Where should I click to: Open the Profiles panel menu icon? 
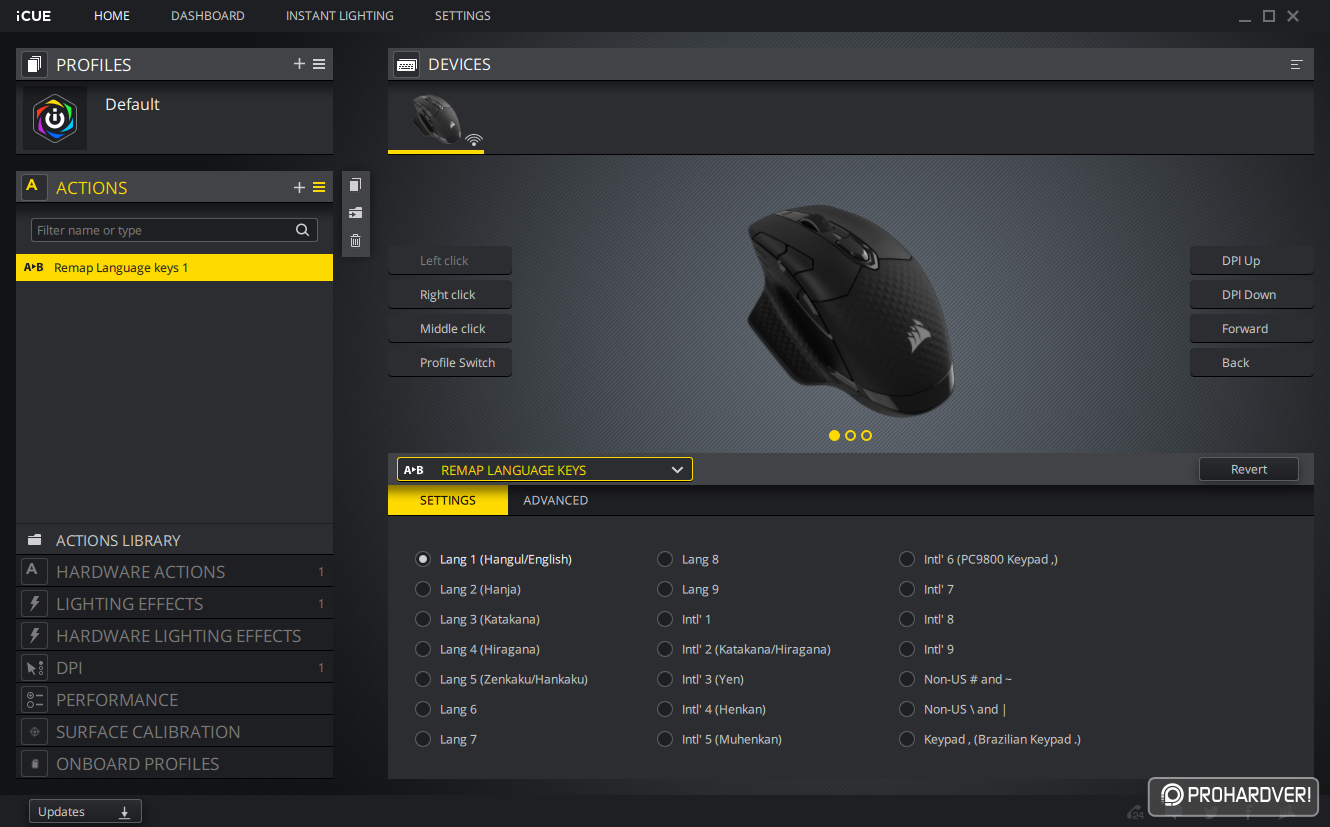point(319,64)
